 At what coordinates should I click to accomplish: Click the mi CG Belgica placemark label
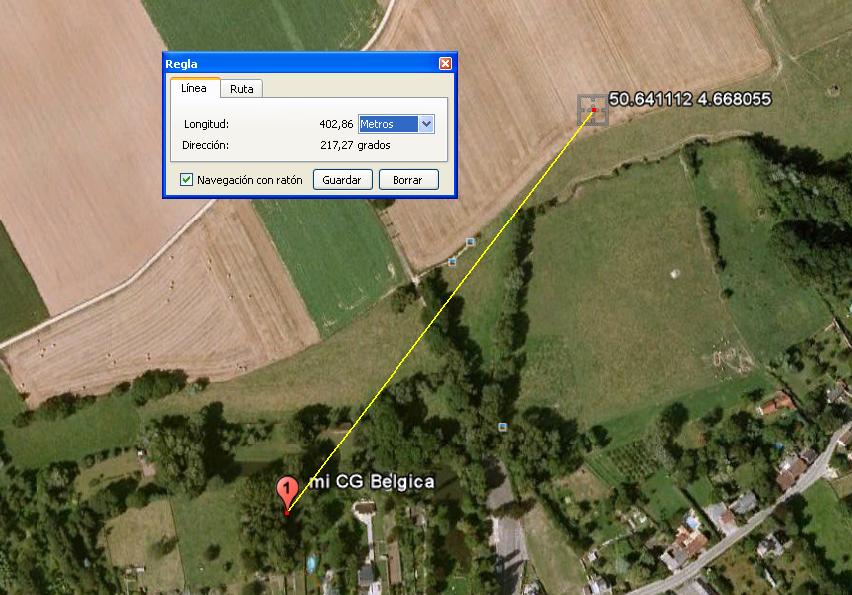(372, 482)
